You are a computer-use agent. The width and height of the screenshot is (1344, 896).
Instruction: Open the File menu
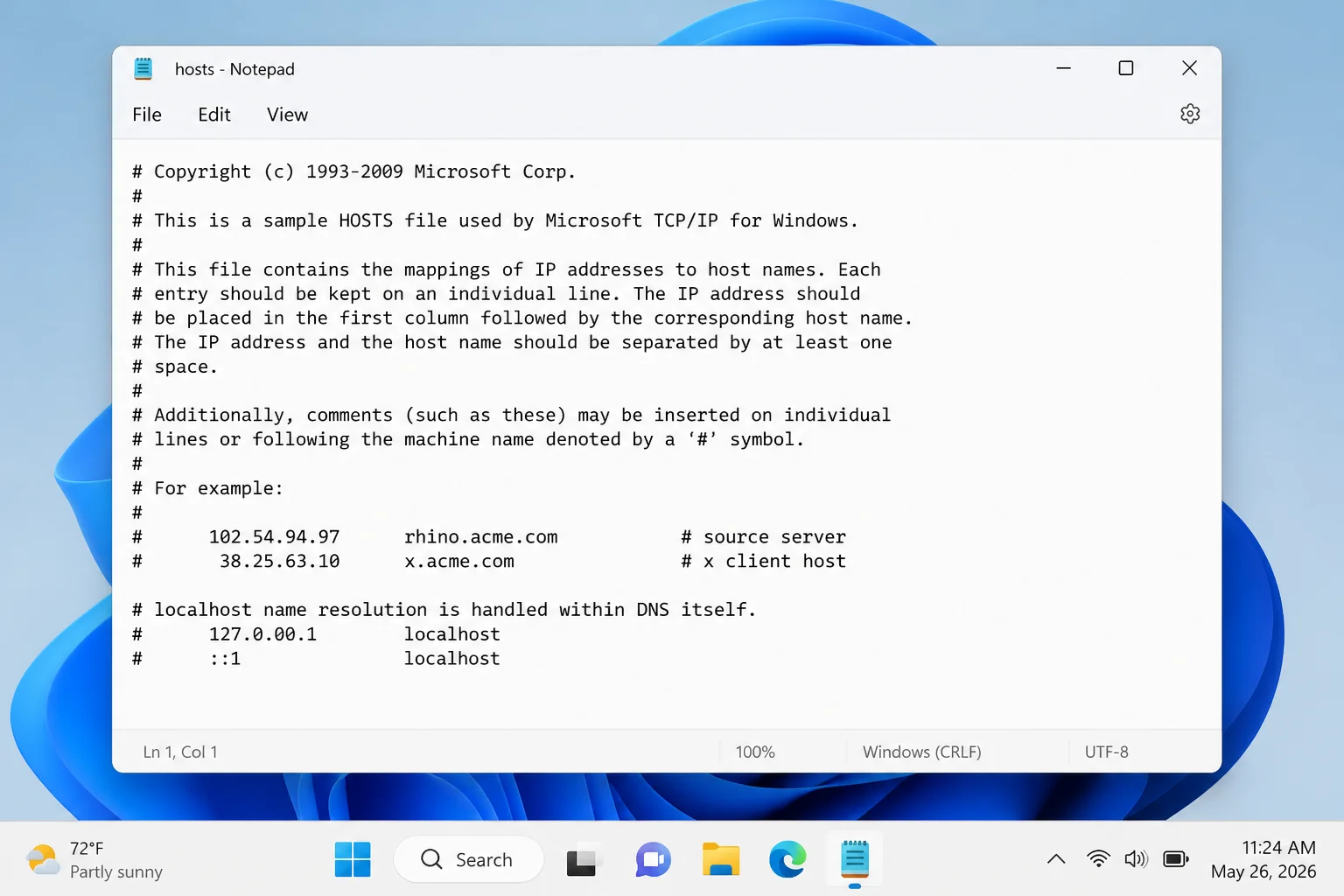(147, 115)
